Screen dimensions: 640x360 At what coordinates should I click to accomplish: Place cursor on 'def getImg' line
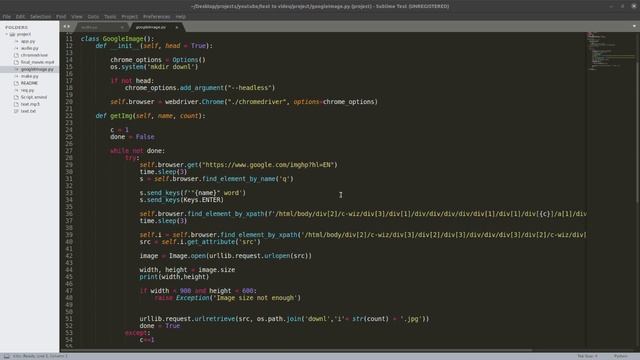[x=151, y=116]
